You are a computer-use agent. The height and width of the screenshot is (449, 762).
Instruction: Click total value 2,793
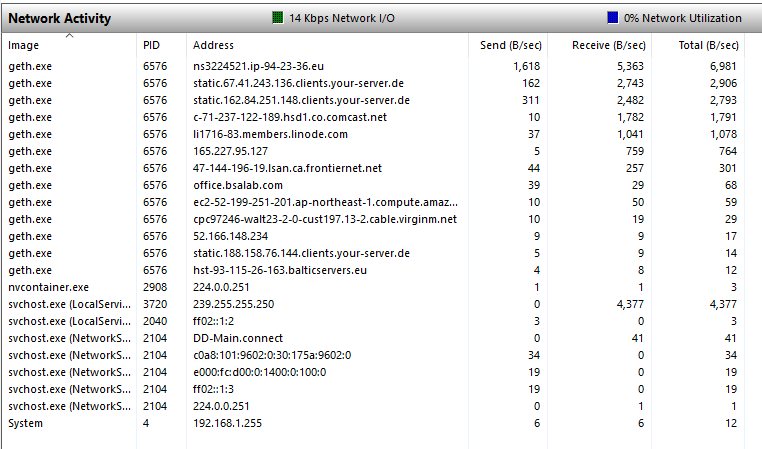(x=723, y=100)
